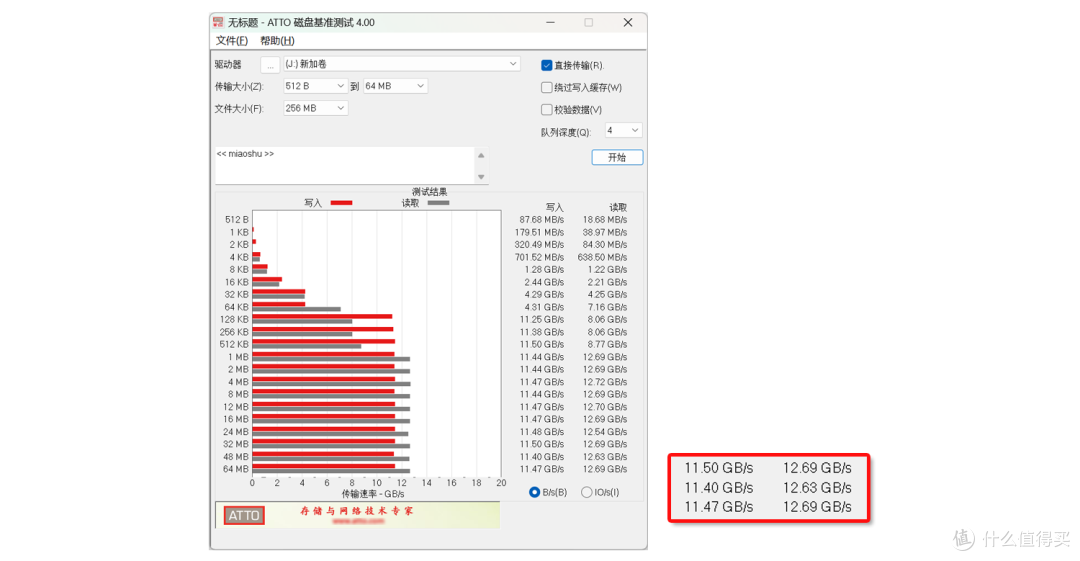This screenshot has height=561, width=1080.
Task: Click the 存储与网络技术专家 banner text
Action: point(357,511)
